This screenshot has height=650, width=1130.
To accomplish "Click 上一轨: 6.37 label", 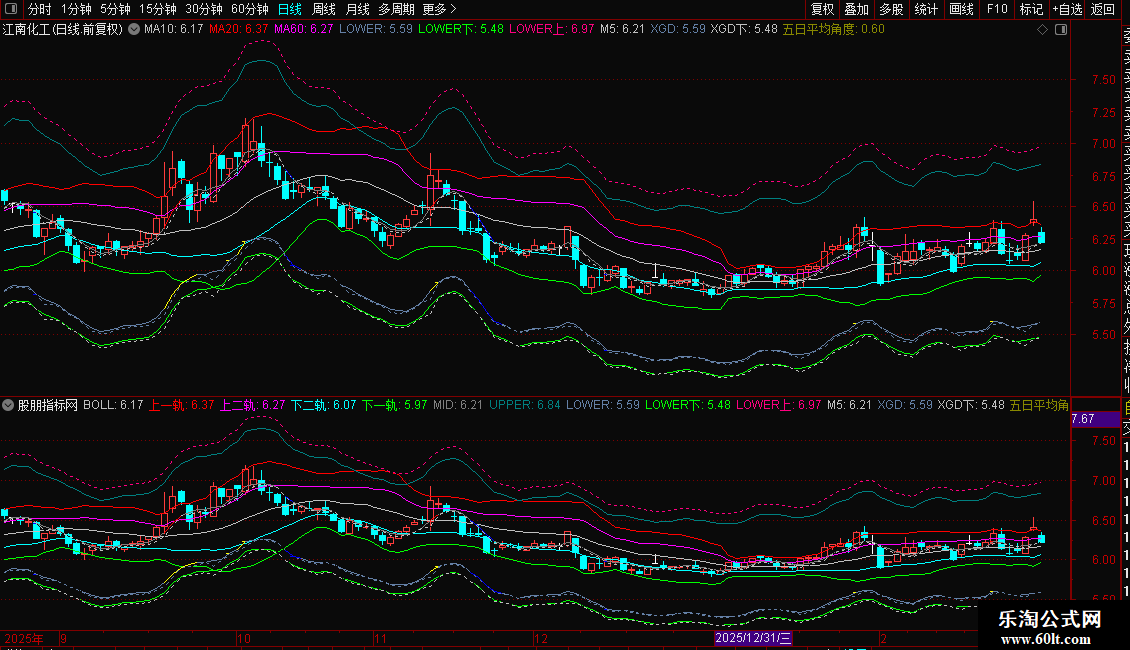I will click(x=182, y=405).
